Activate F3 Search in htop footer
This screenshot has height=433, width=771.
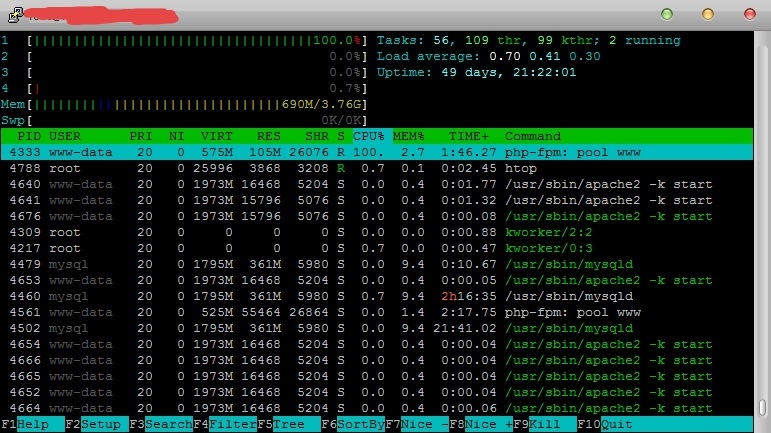pos(161,424)
